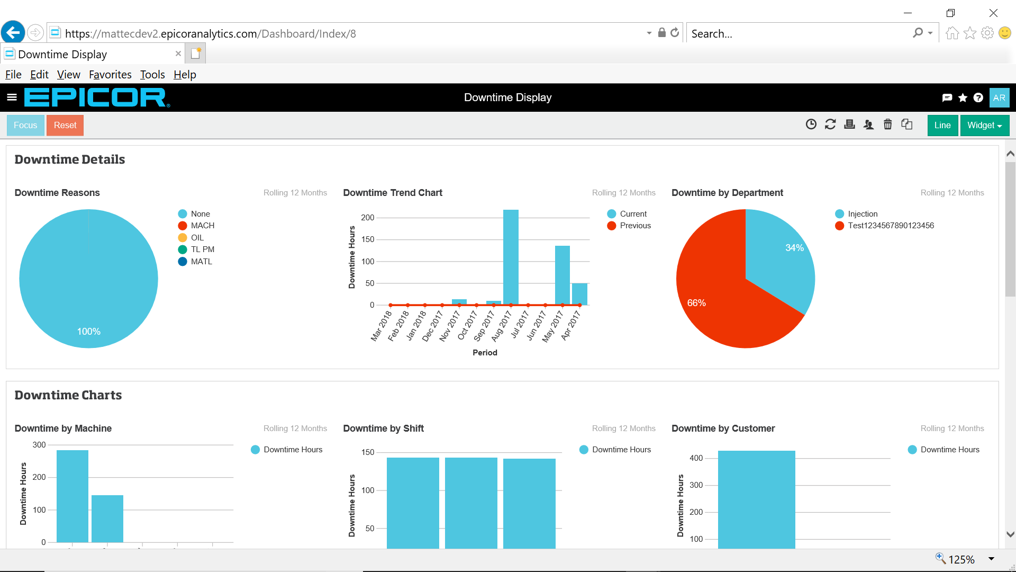Toggle None legend in Downtime Reasons

click(x=194, y=214)
